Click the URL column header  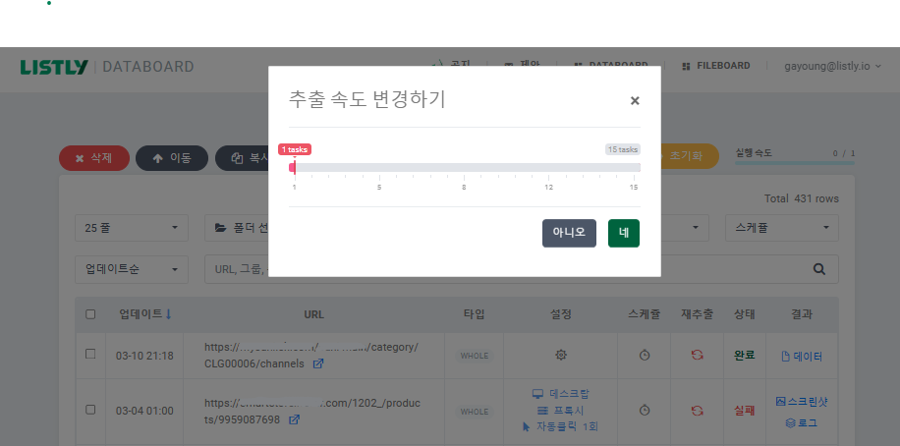314,315
